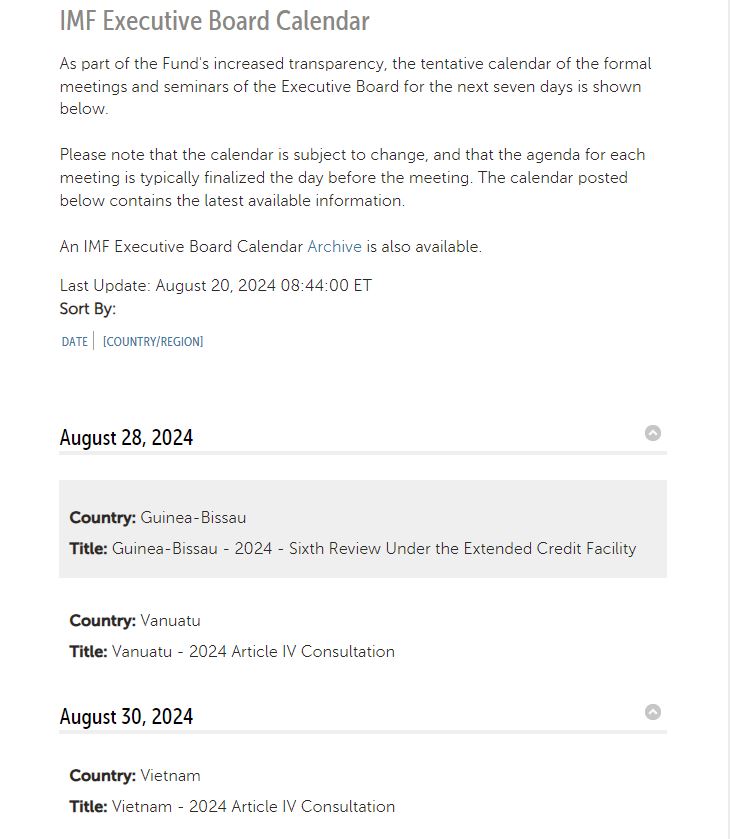Click the separator between DATE and COUNTRY/REGION

point(93,341)
